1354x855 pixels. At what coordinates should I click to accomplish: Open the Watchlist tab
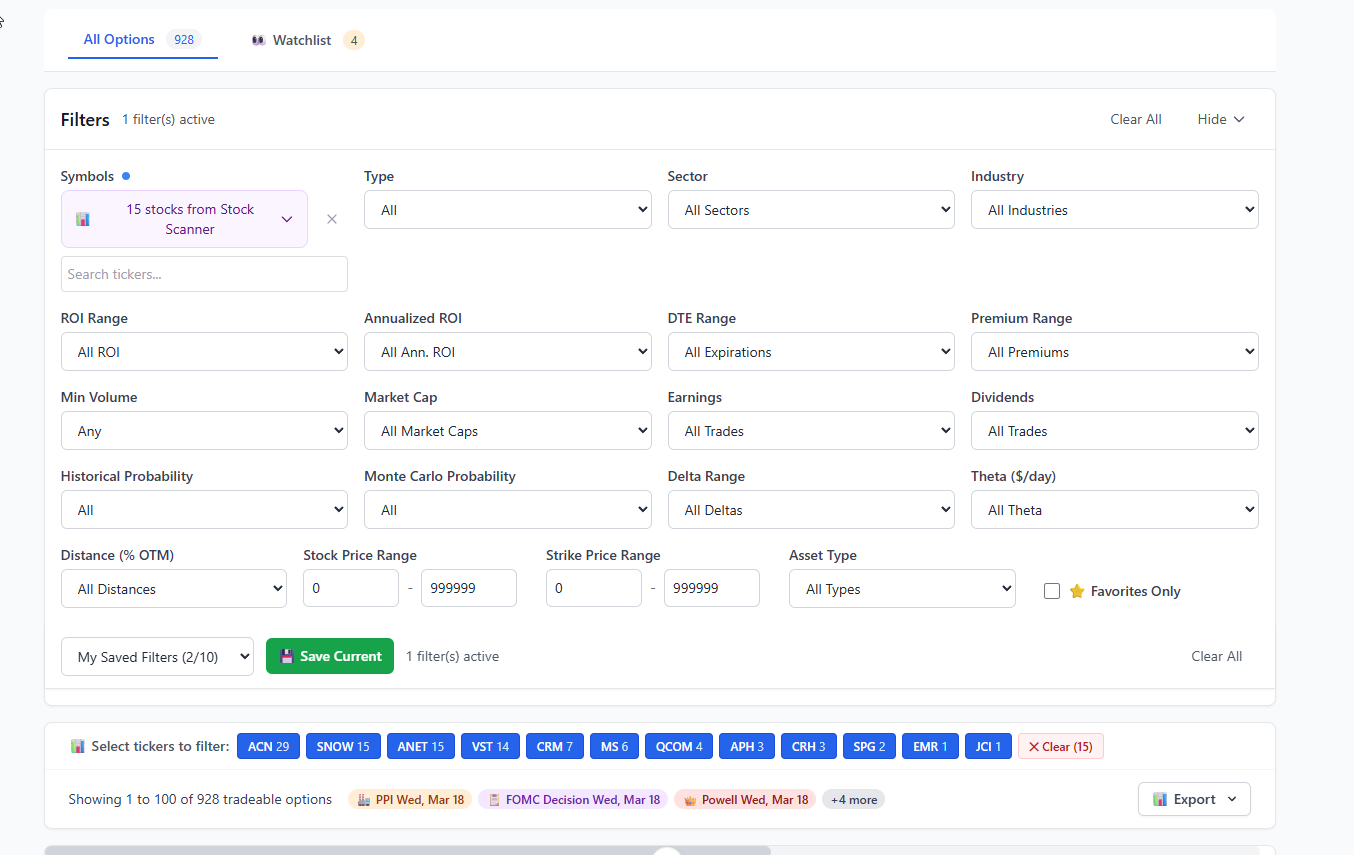coord(308,40)
